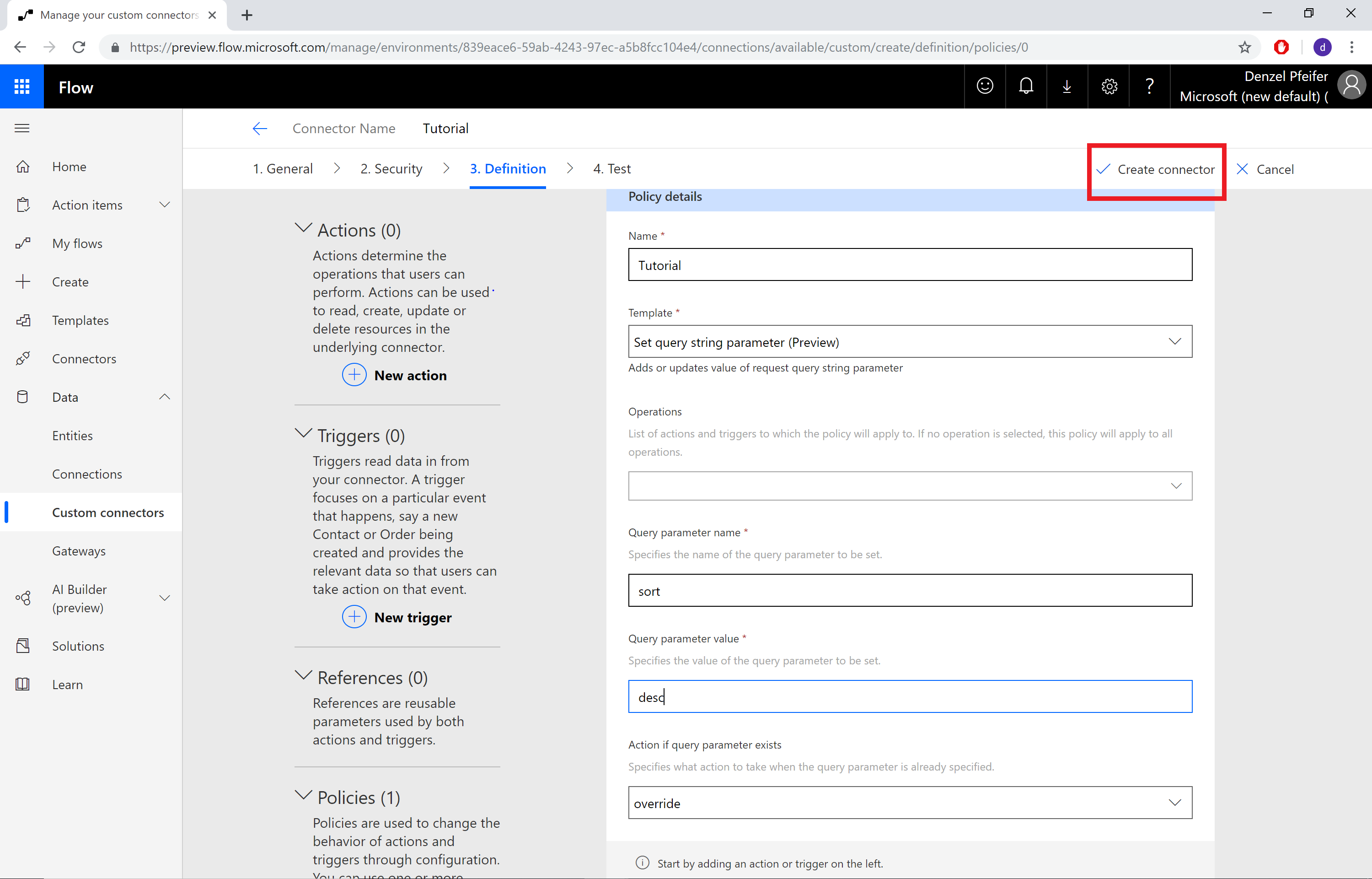Switch to the 4. Test tab
1372x879 pixels.
click(611, 168)
